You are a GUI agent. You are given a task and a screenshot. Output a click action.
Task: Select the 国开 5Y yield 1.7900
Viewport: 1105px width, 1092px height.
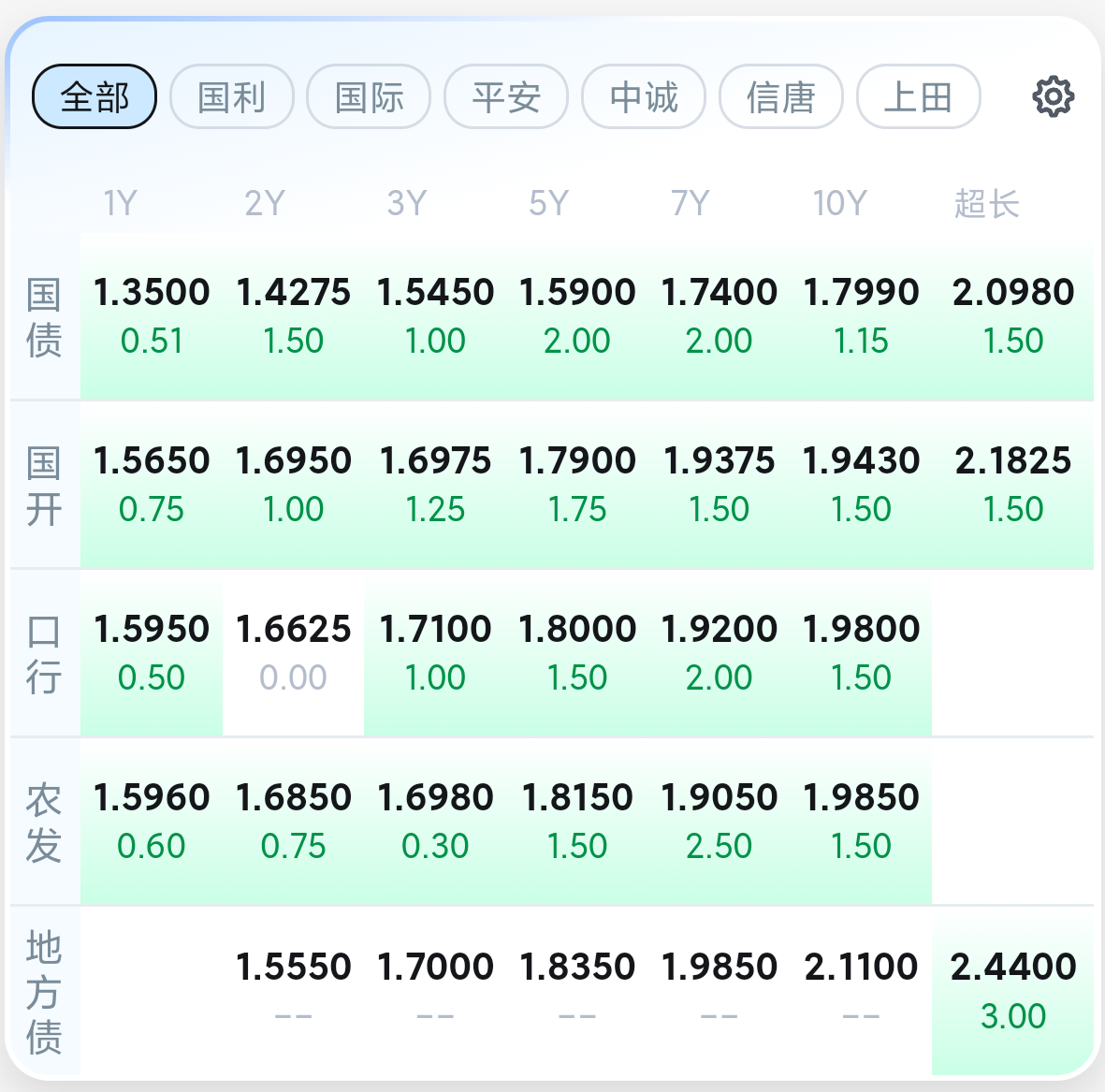pyautogui.click(x=577, y=484)
